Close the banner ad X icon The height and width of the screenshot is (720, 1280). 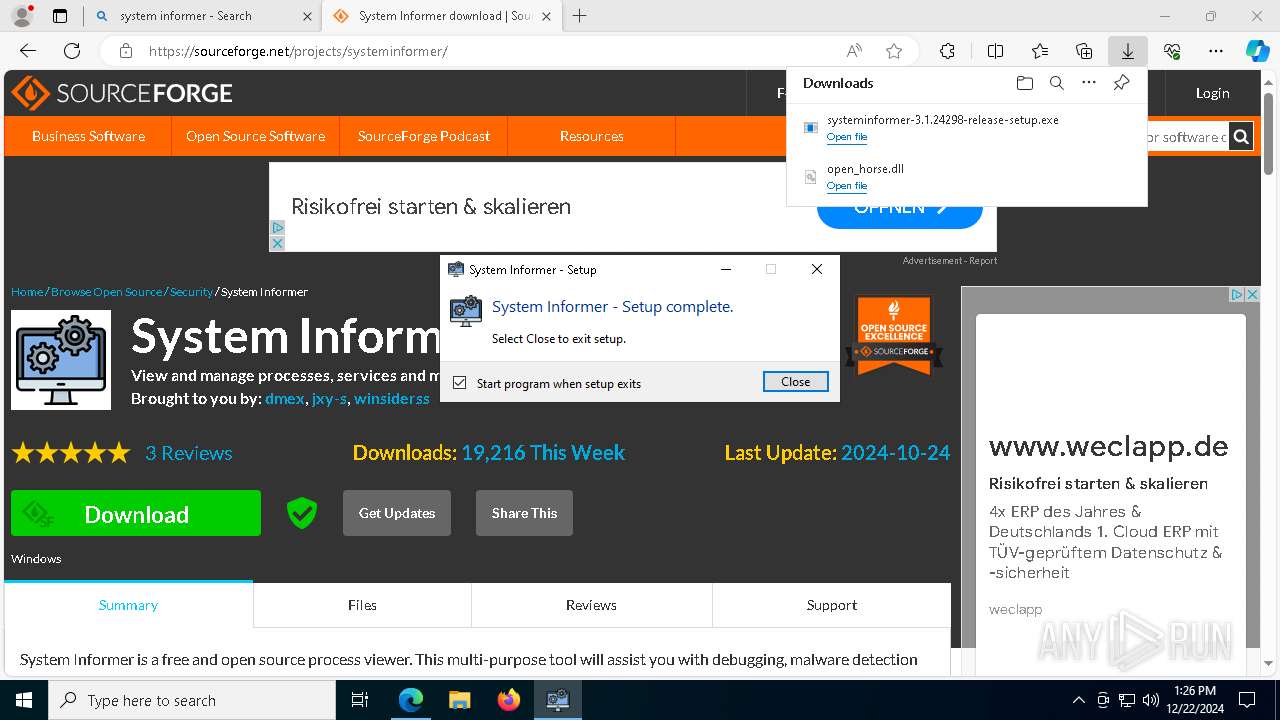tap(277, 243)
